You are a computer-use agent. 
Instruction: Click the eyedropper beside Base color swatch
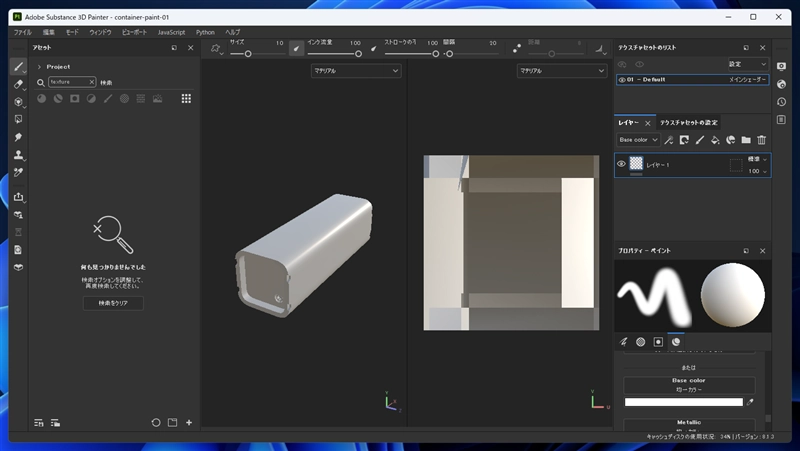(x=751, y=402)
